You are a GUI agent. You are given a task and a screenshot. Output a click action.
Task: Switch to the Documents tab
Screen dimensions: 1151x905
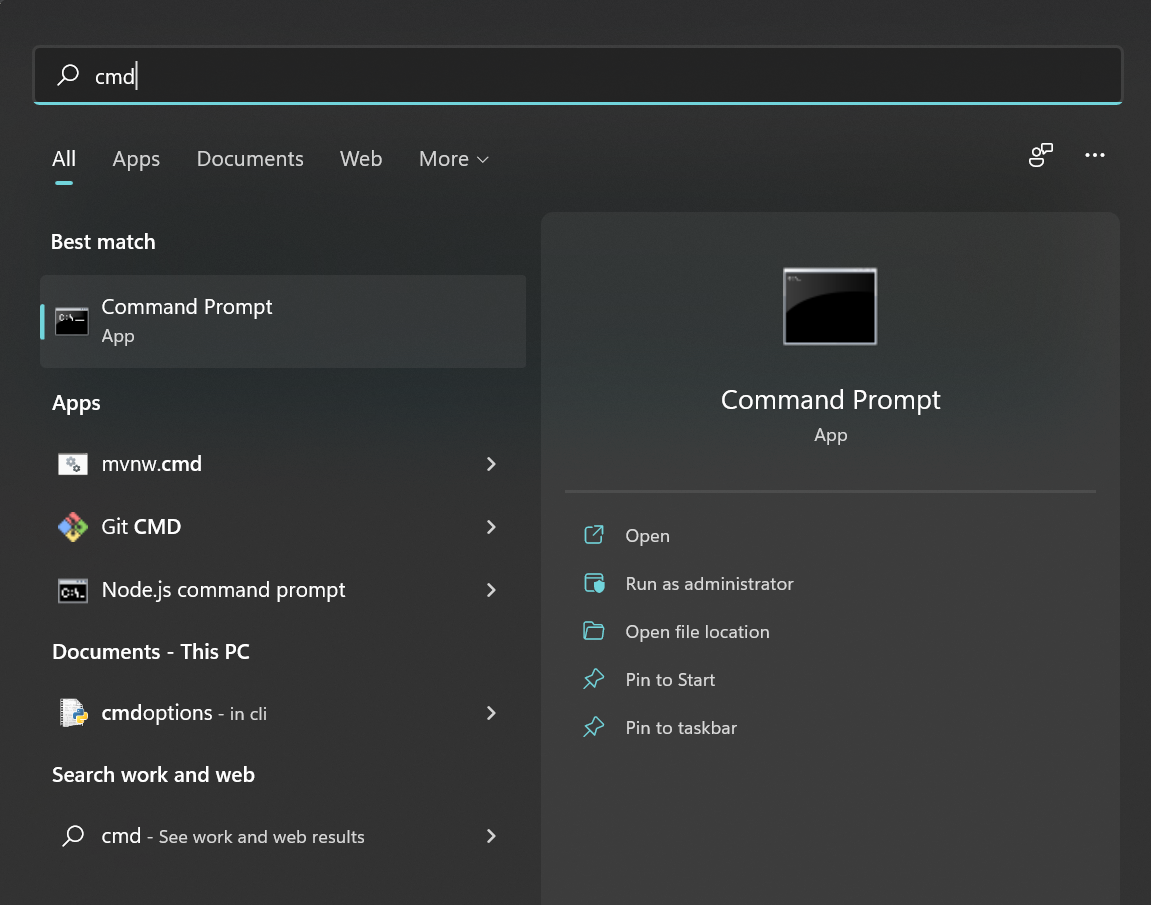tap(250, 159)
